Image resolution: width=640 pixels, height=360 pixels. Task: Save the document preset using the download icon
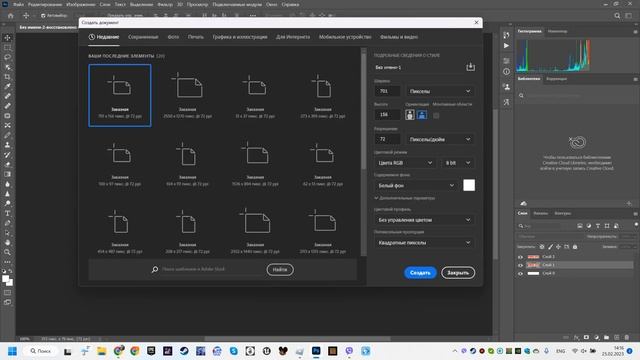point(470,67)
